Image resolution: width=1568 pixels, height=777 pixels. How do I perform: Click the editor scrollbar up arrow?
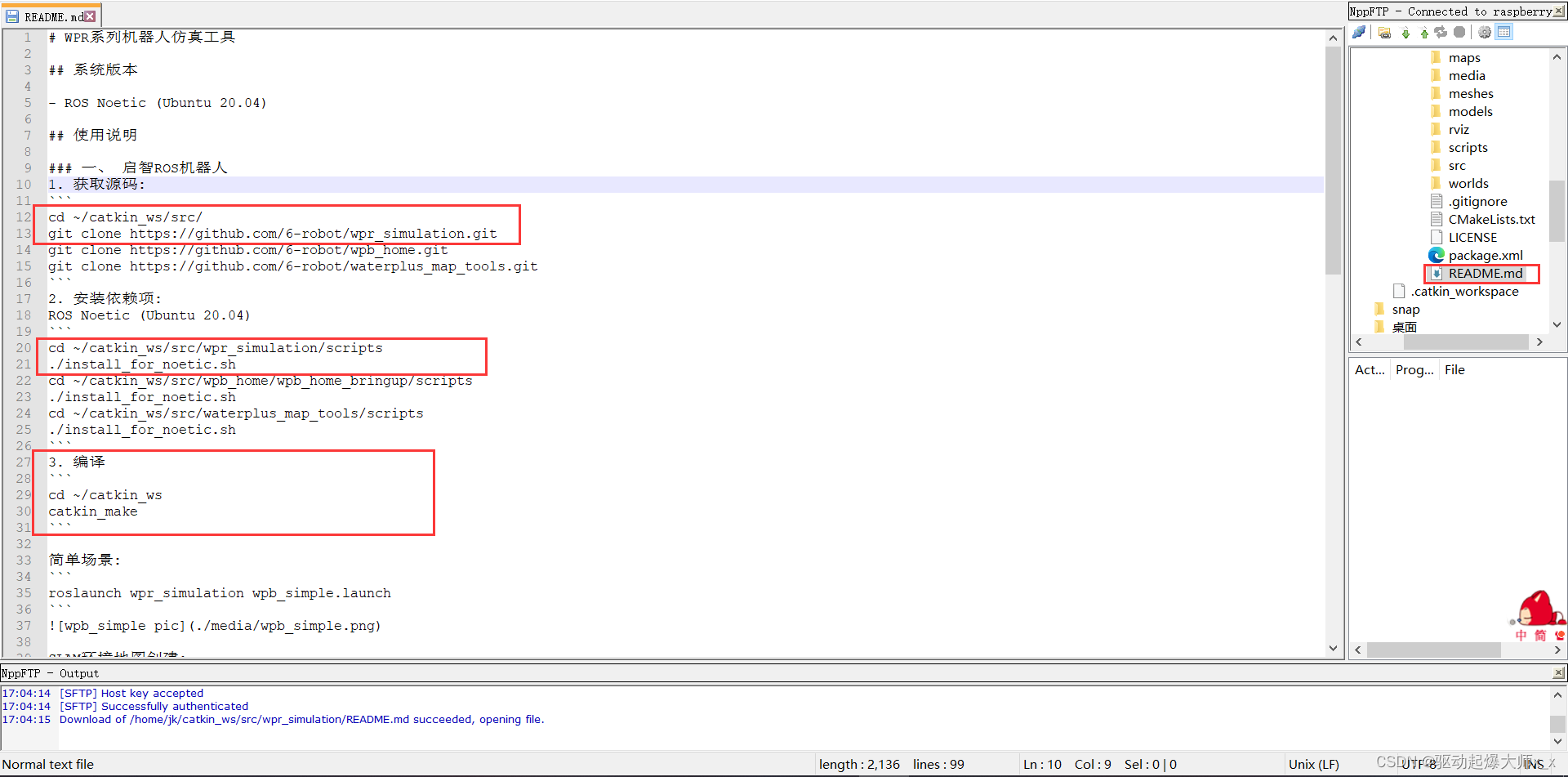(x=1333, y=38)
